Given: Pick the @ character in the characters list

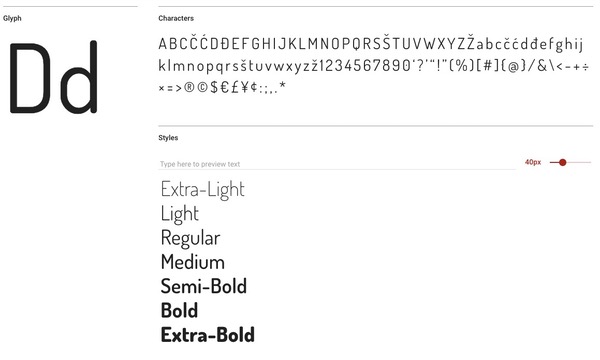Looking at the screenshot, I should (x=514, y=66).
